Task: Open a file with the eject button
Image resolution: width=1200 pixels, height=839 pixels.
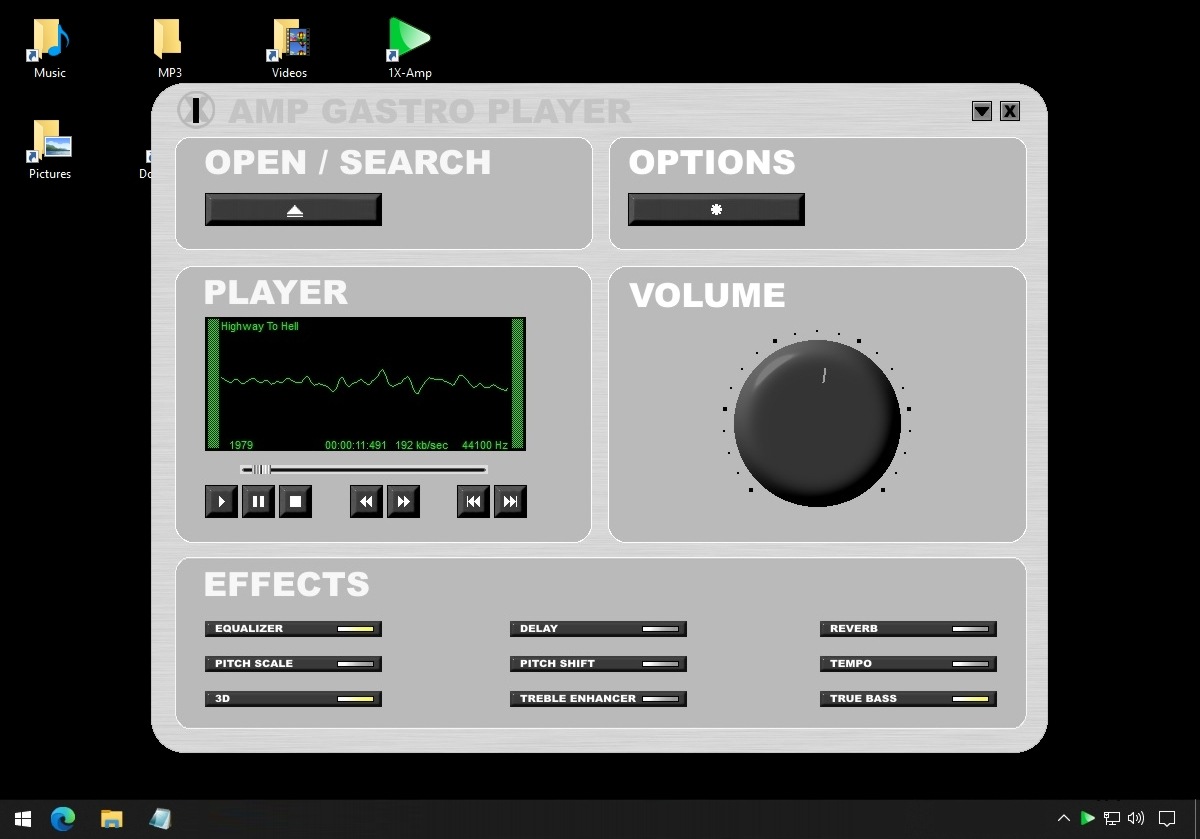Action: [x=293, y=209]
